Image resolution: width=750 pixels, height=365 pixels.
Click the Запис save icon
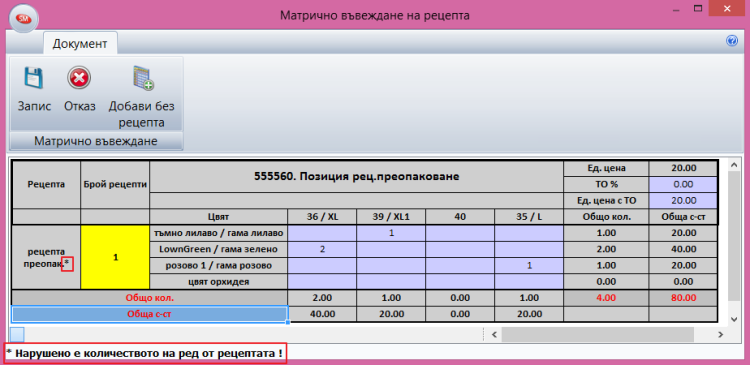[34, 77]
